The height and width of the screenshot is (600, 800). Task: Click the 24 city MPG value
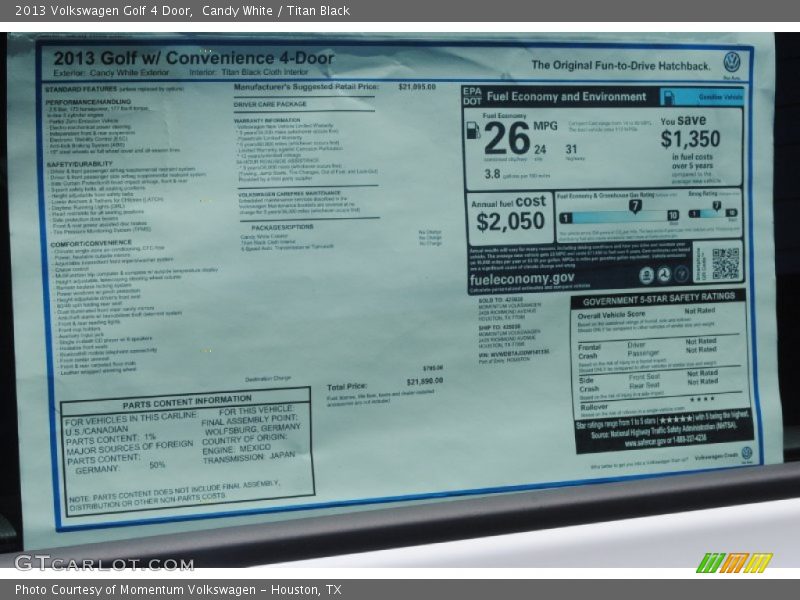[x=540, y=149]
